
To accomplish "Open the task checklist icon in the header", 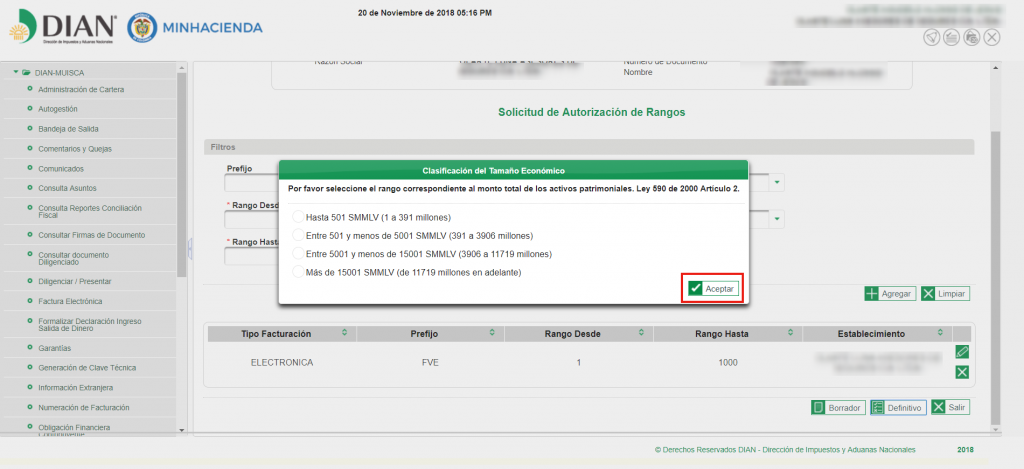I will (951, 37).
